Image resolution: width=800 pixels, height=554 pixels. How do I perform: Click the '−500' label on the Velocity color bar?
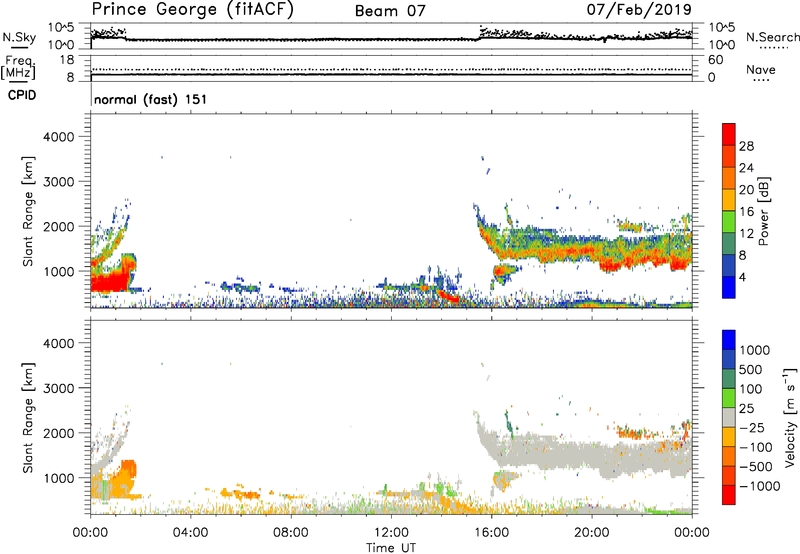(x=755, y=467)
